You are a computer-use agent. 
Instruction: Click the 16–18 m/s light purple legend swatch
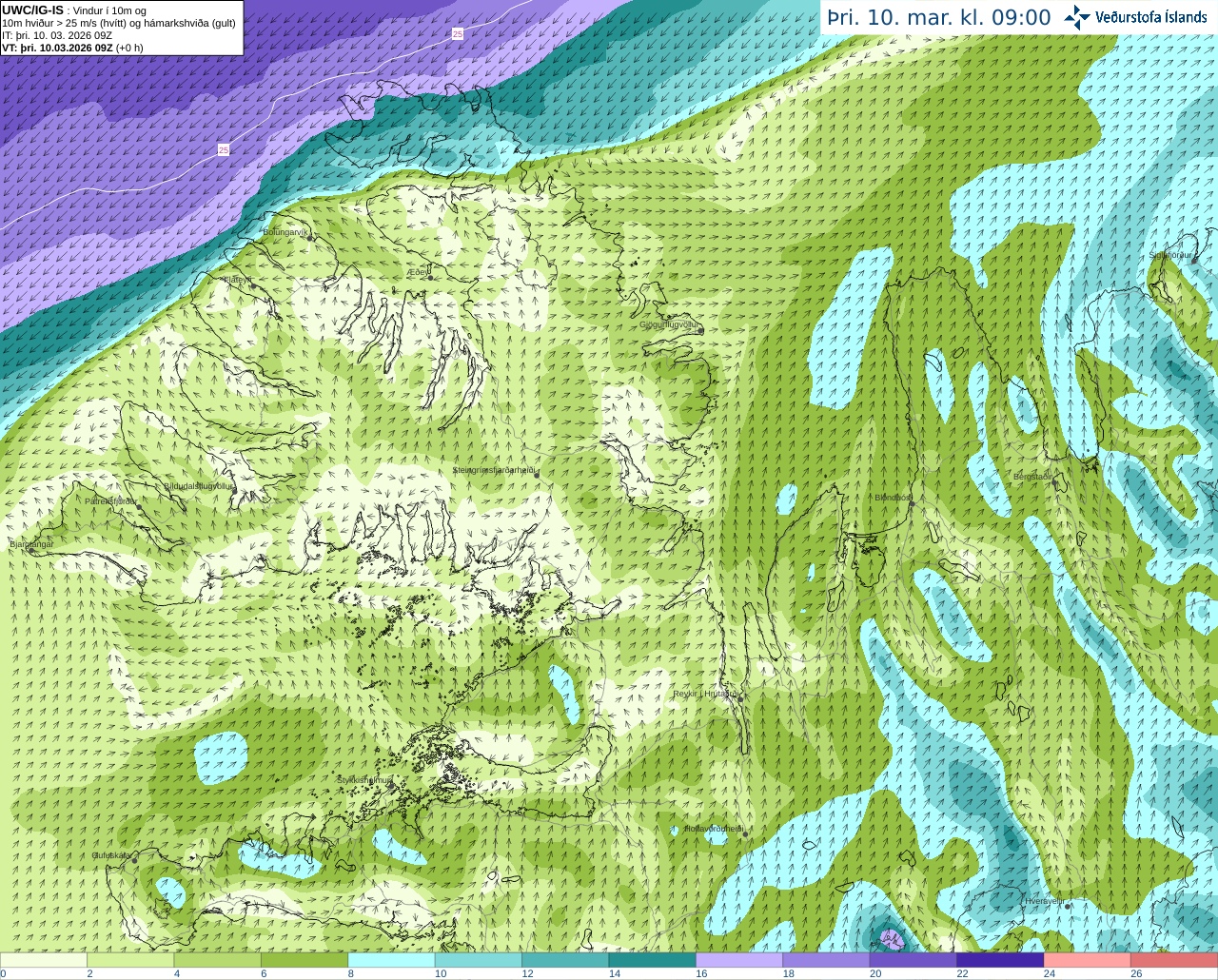click(x=739, y=960)
